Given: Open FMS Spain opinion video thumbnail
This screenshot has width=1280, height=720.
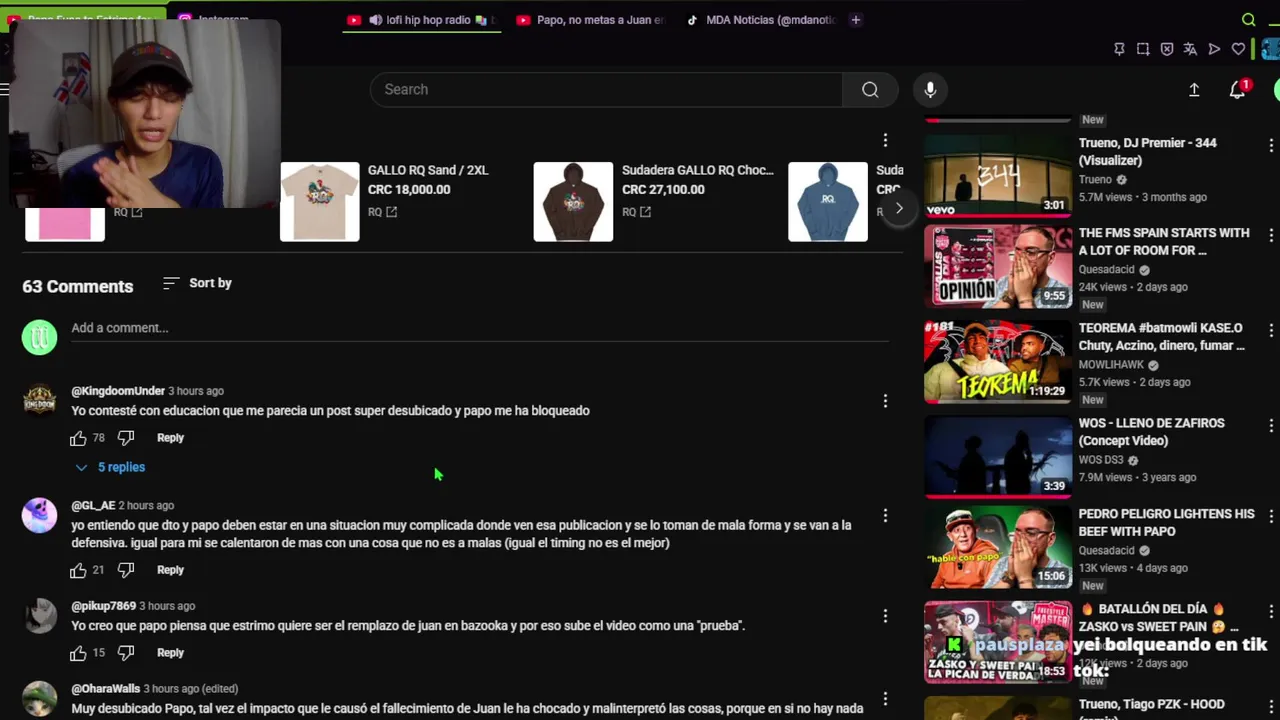Looking at the screenshot, I should (x=997, y=266).
